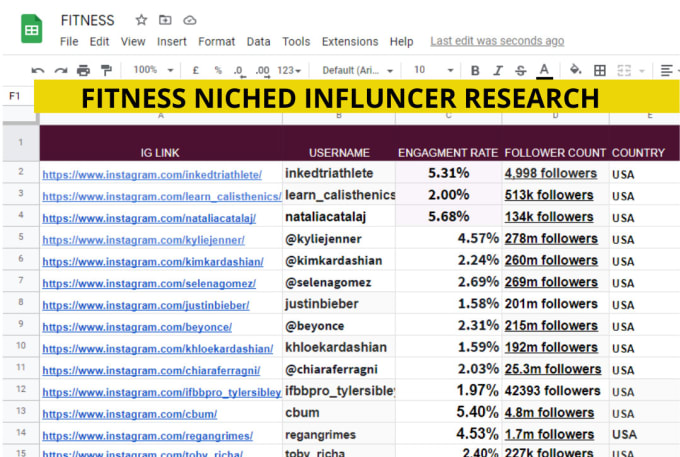This screenshot has width=680, height=457.
Task: Open the regangrimes Instagram link
Action: (147, 436)
